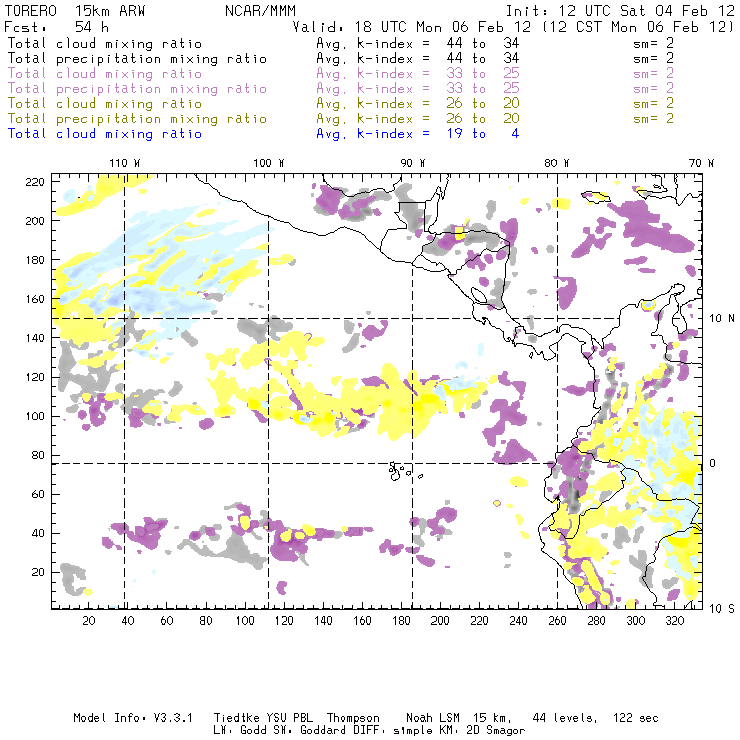Select the 'Valid: 18 UTC Mon 06 Feb 12' text
The width and height of the screenshot is (740, 740).
pos(412,26)
